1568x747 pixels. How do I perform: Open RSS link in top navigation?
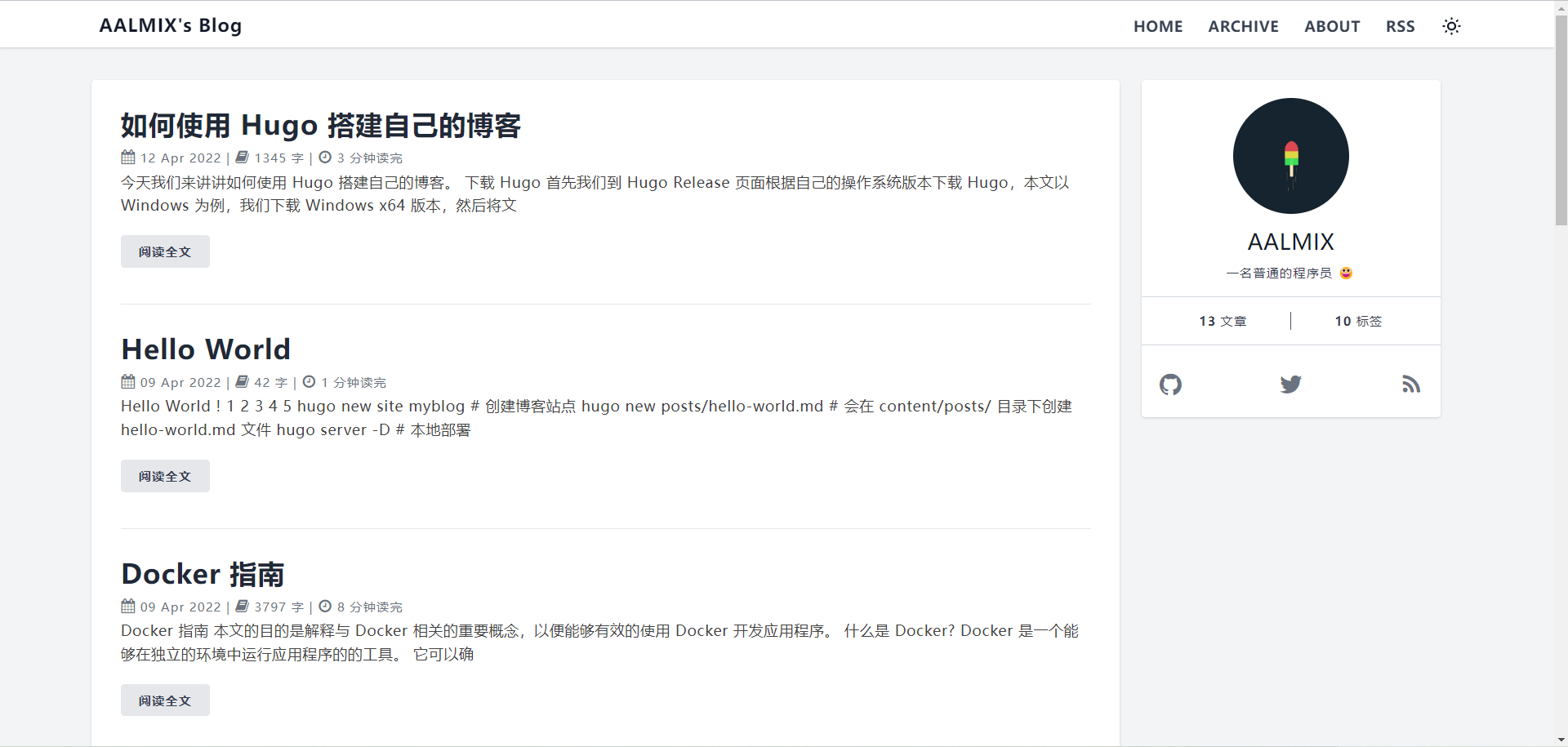pyautogui.click(x=1400, y=26)
